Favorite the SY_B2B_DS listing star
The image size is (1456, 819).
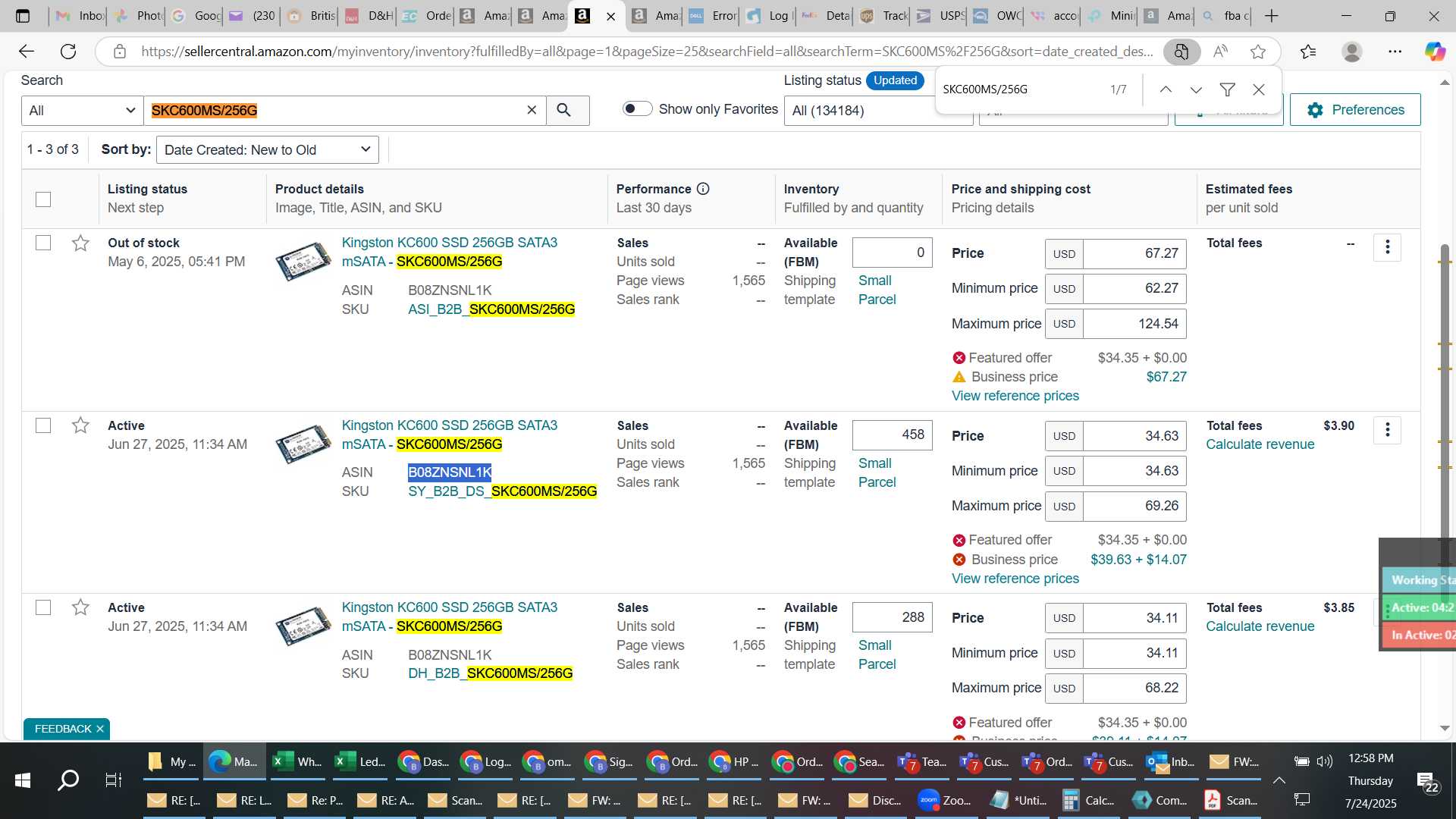pyautogui.click(x=80, y=425)
